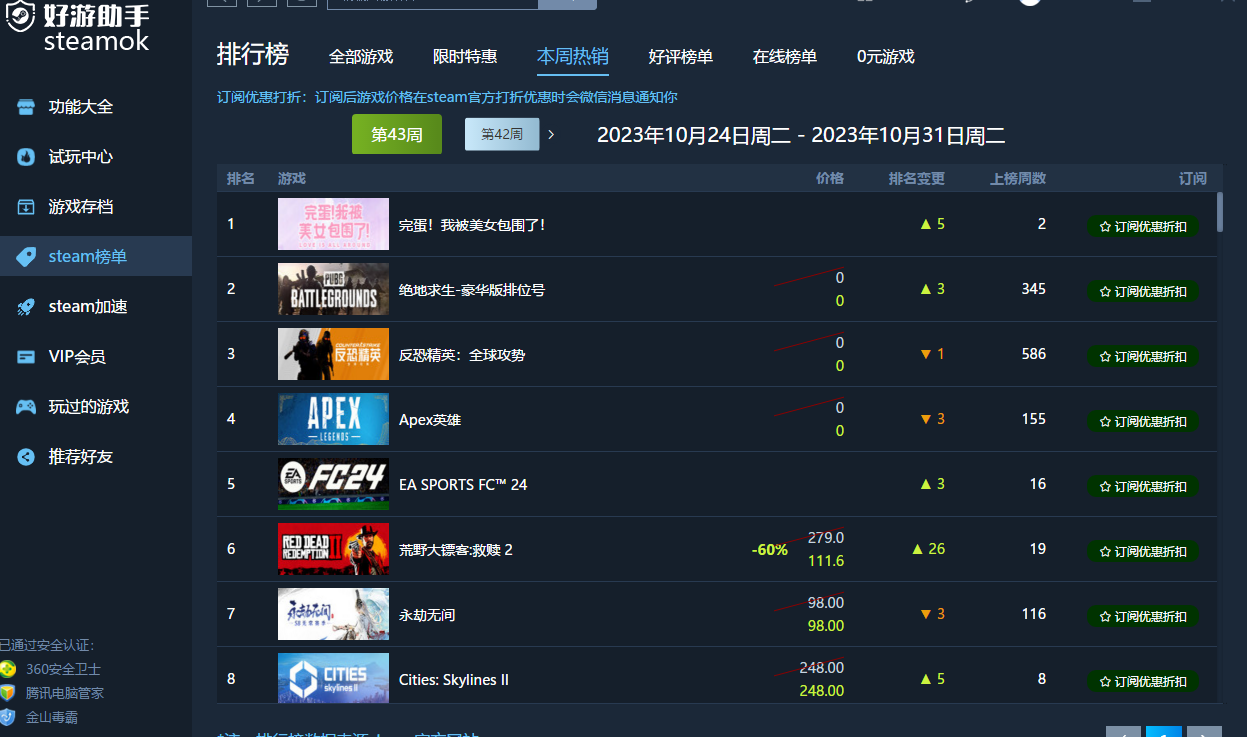Click the 排名变更 column header
This screenshot has width=1247, height=737.
coord(917,179)
